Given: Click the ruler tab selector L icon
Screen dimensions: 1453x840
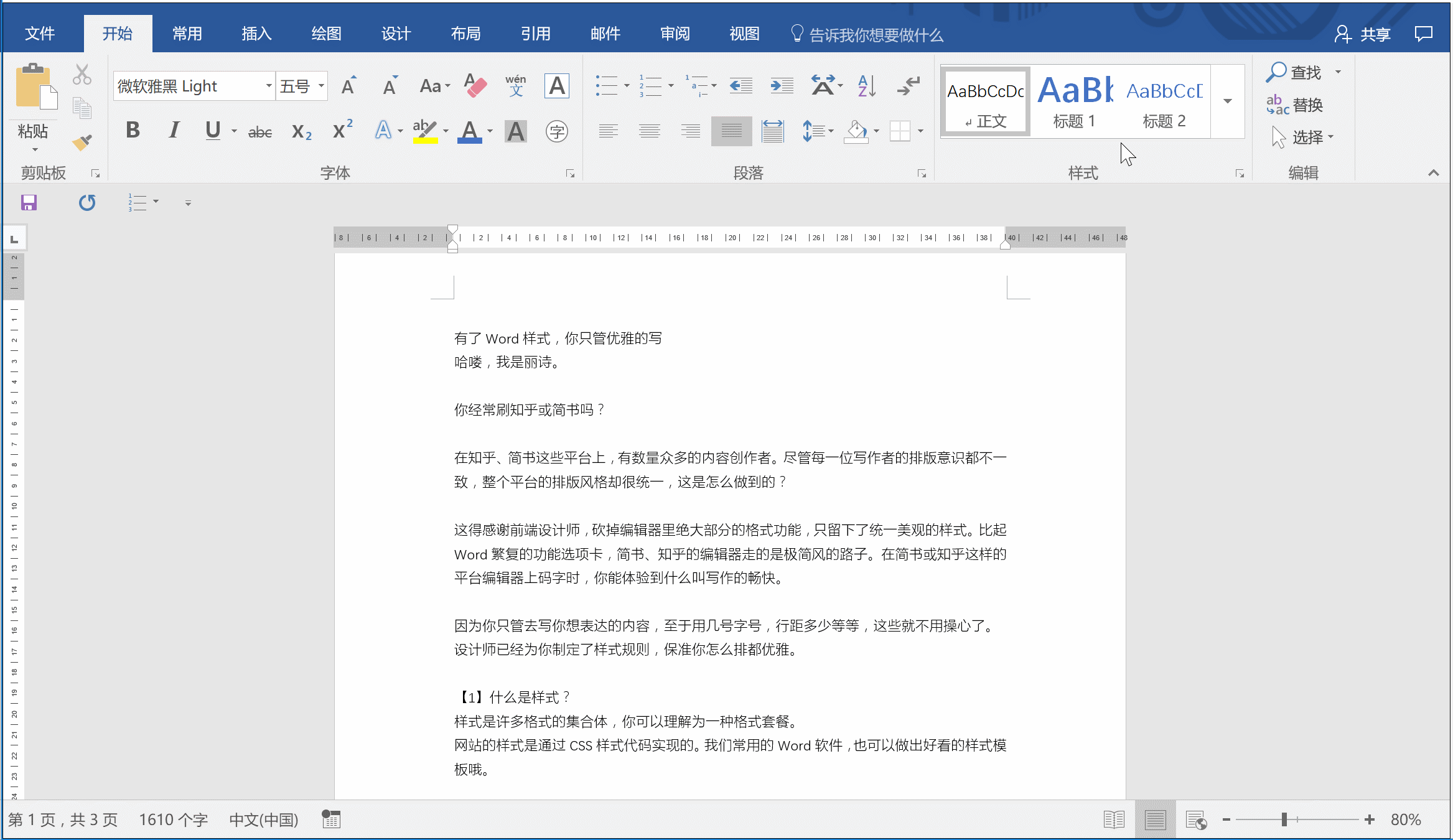Looking at the screenshot, I should (x=14, y=238).
